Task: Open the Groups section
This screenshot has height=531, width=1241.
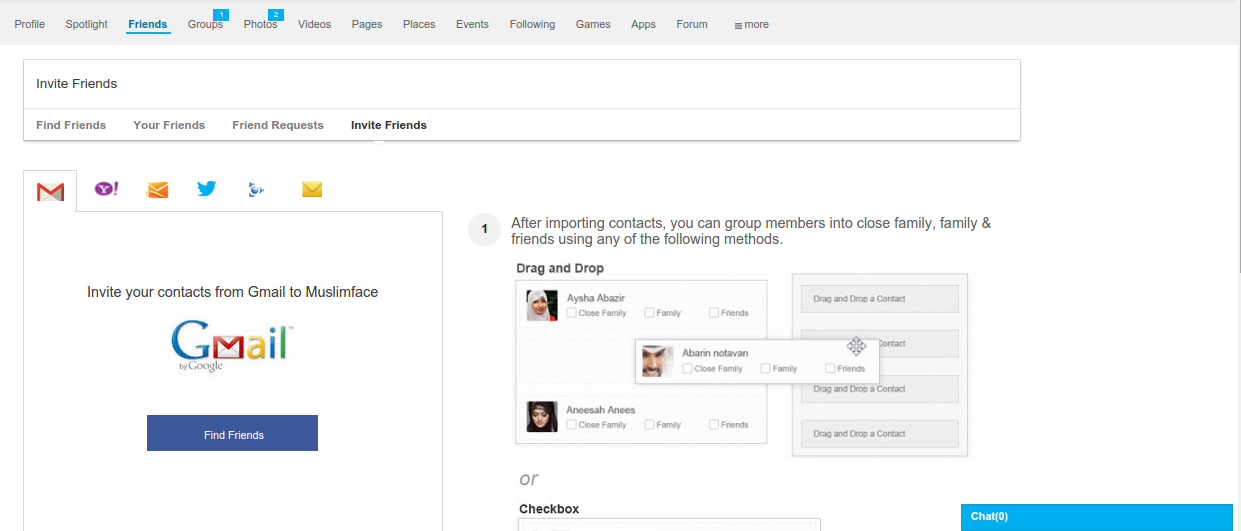Action: coord(205,24)
